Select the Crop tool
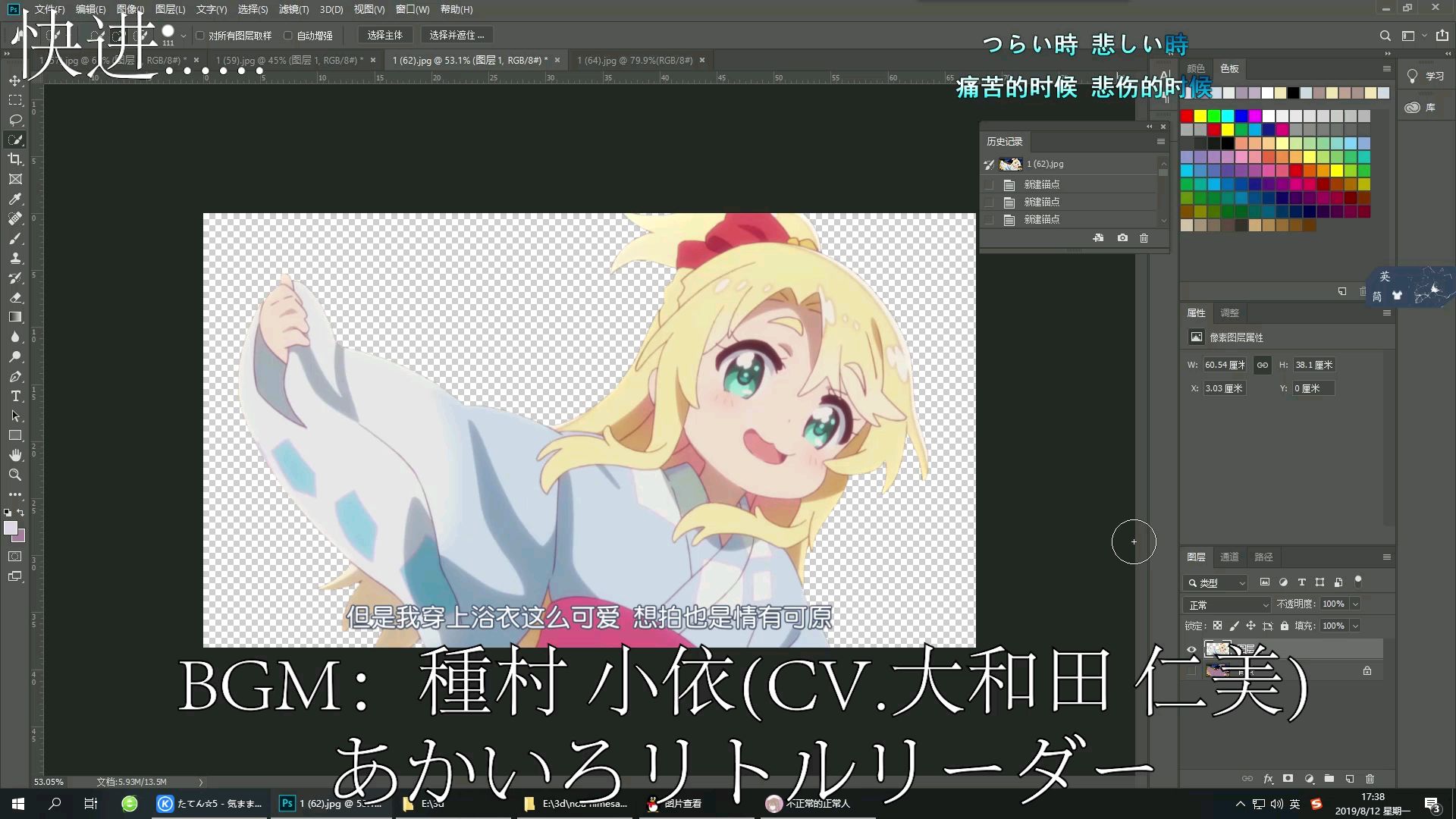The image size is (1456, 819). (x=15, y=159)
